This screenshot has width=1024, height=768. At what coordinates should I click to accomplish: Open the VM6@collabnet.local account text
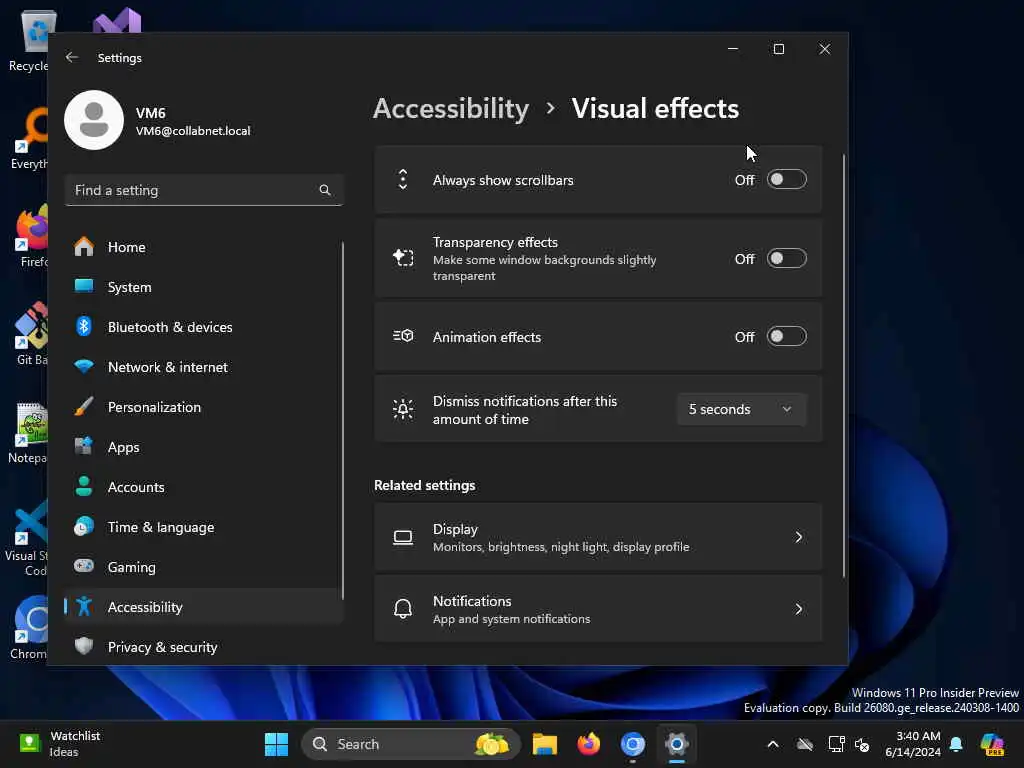193,131
